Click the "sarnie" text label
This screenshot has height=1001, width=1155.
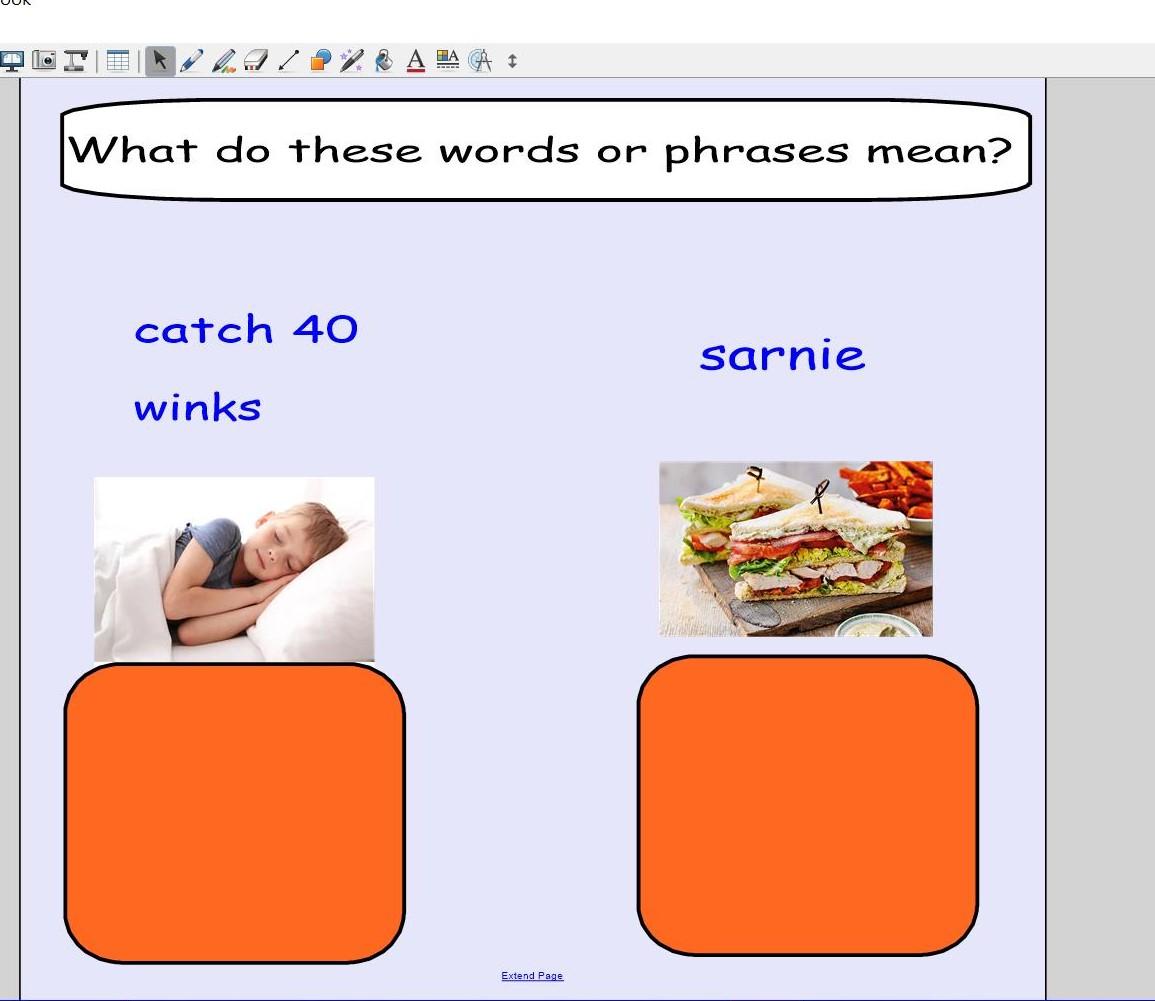tap(782, 355)
